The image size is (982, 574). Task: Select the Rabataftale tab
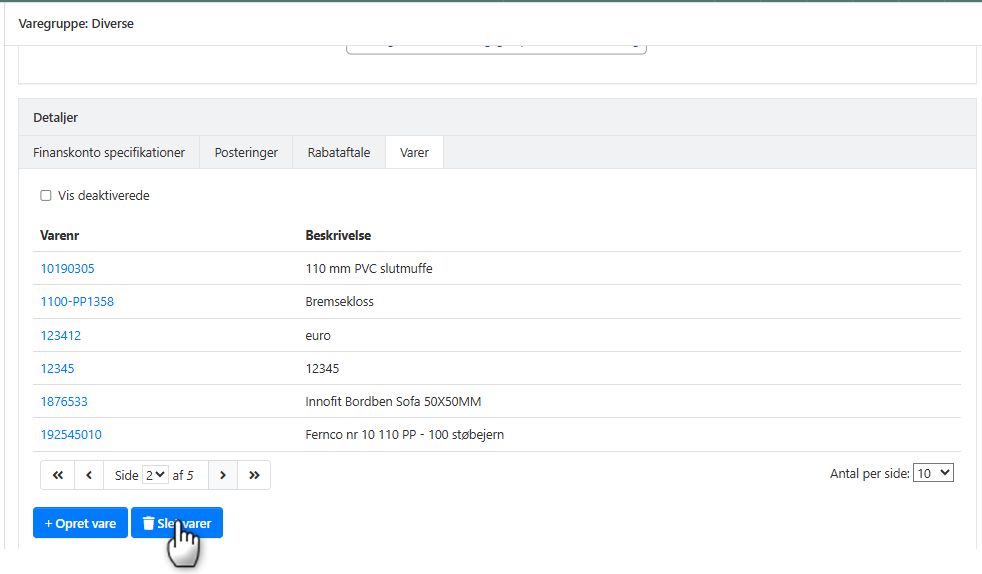pos(339,153)
